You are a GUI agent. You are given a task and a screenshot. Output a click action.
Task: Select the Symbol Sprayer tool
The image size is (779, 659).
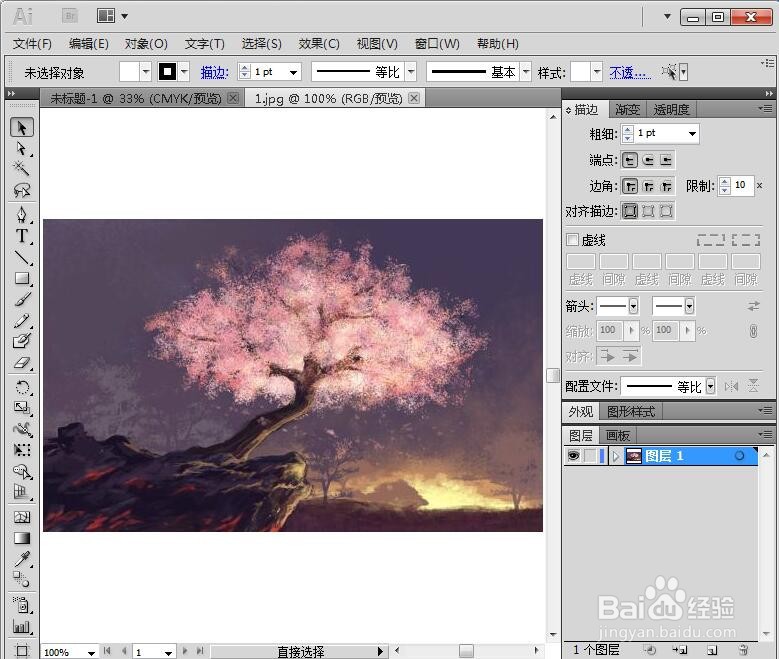22,604
